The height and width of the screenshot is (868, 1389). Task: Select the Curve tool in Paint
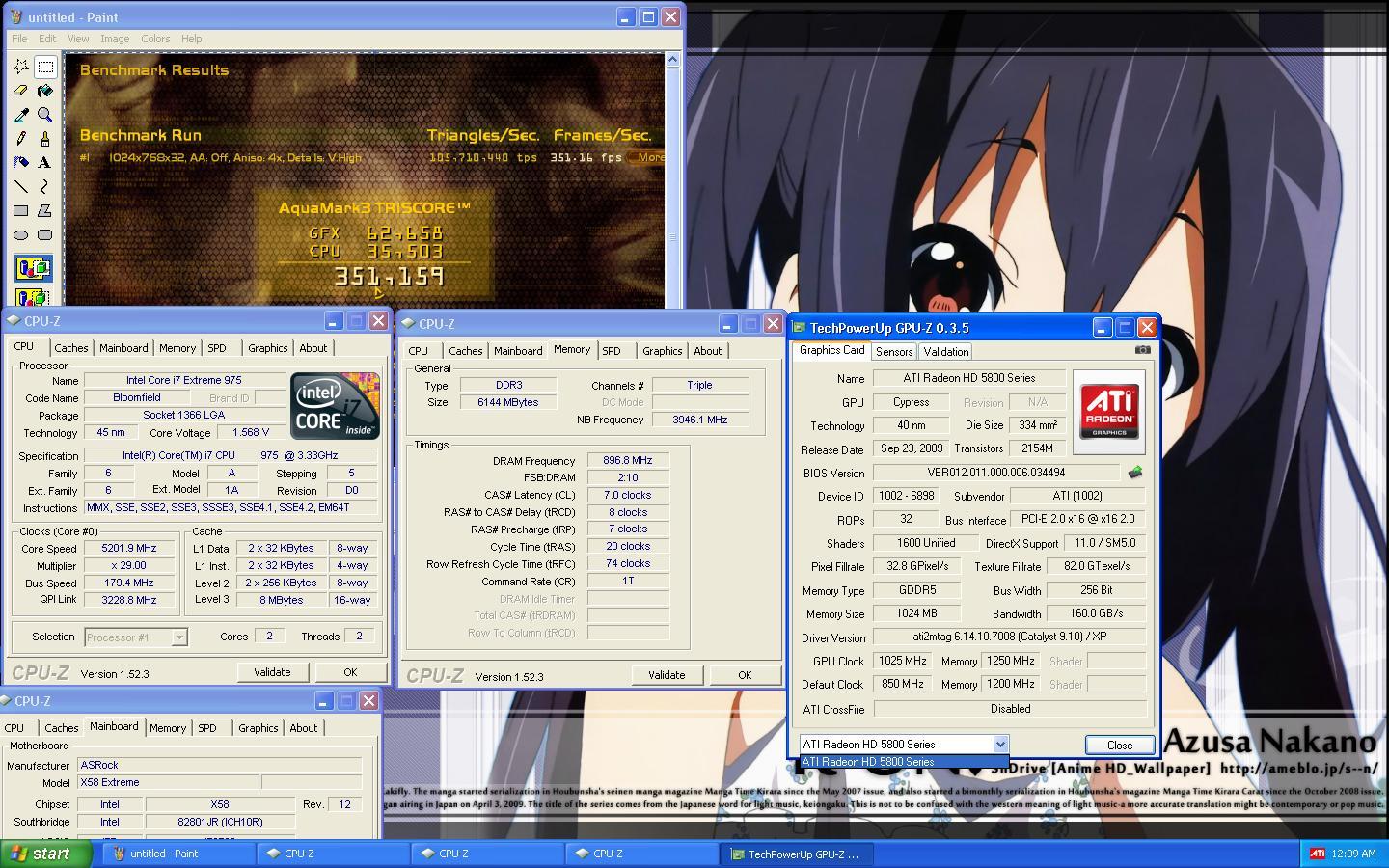click(45, 187)
